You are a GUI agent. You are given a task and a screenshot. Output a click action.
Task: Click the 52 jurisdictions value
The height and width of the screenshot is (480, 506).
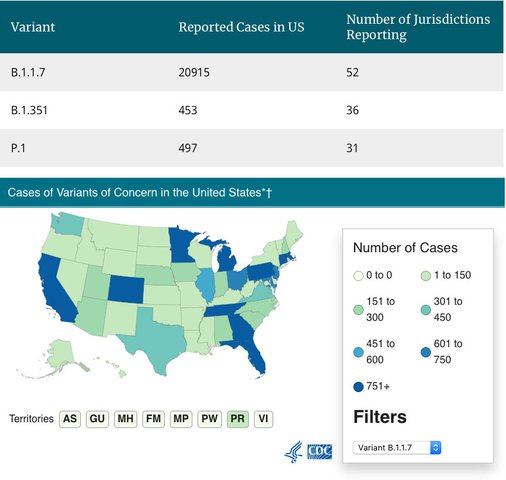pos(352,72)
